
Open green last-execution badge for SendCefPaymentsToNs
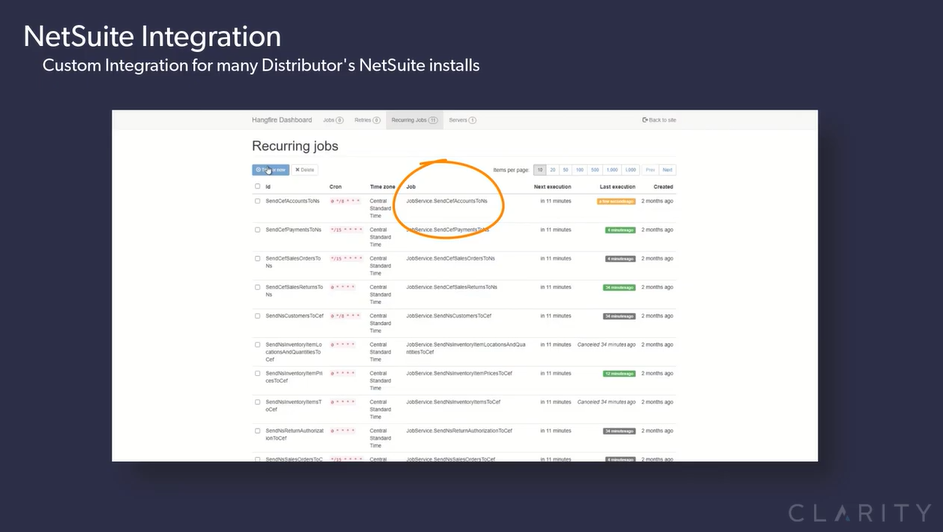click(x=620, y=230)
